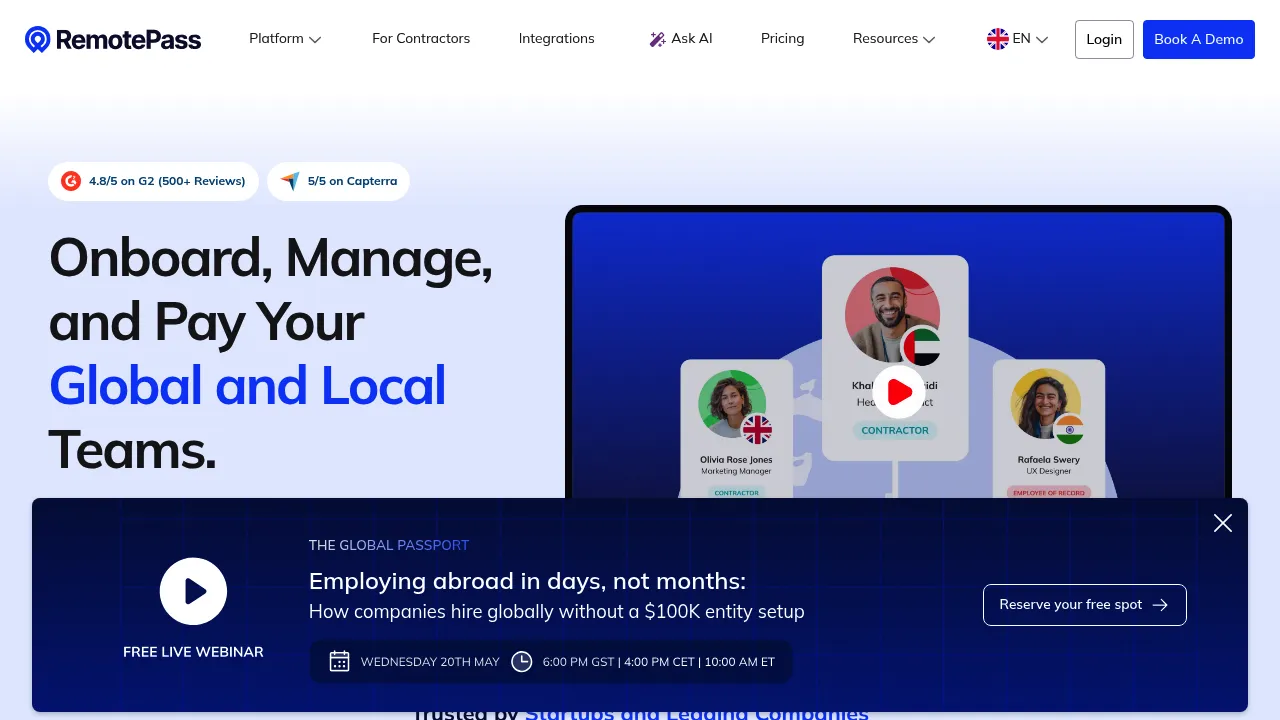Screen dimensions: 1280x720
Task: Navigate to the Pricing page
Action: [783, 39]
